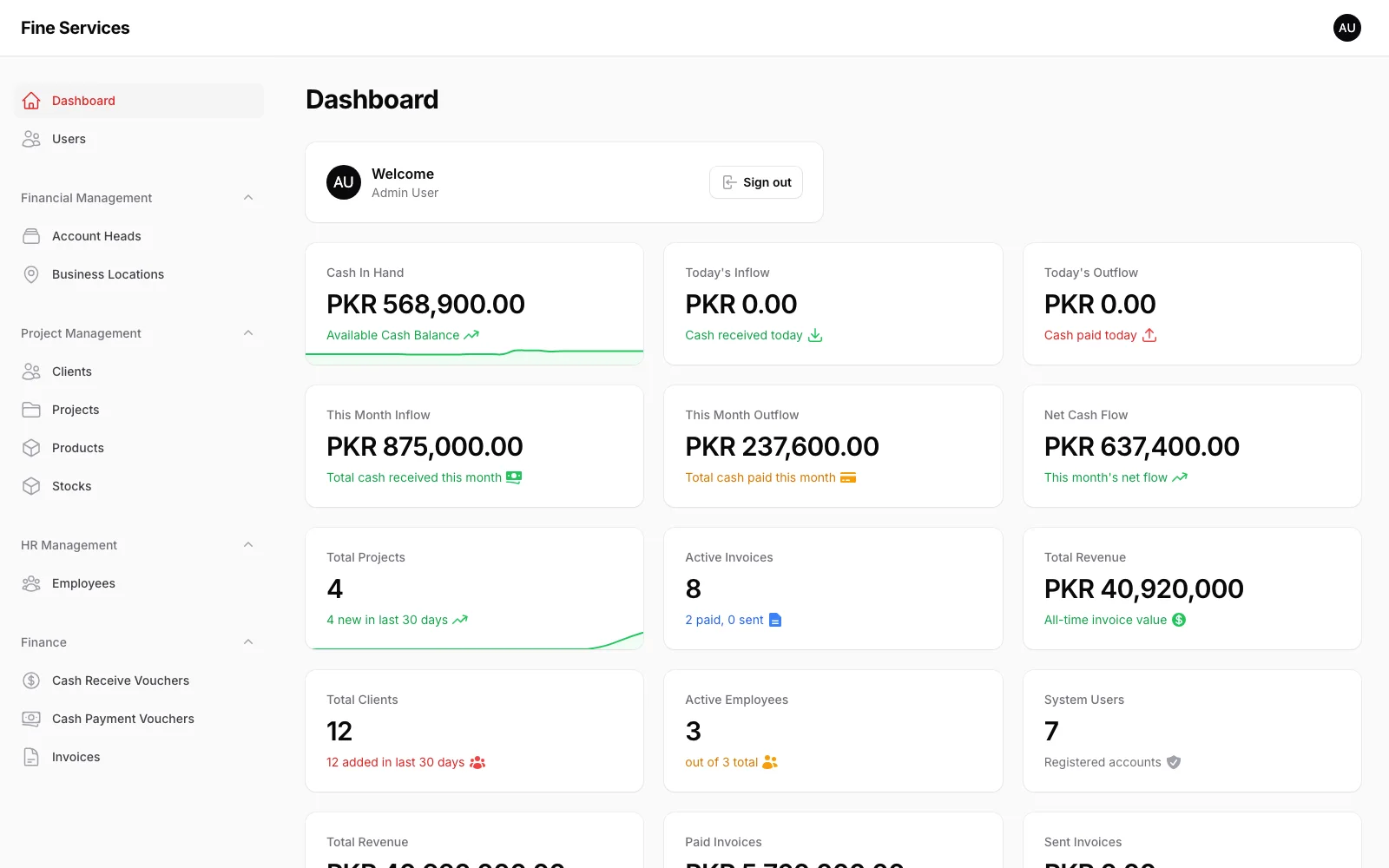
Task: Collapse the Project Management section
Action: (248, 333)
